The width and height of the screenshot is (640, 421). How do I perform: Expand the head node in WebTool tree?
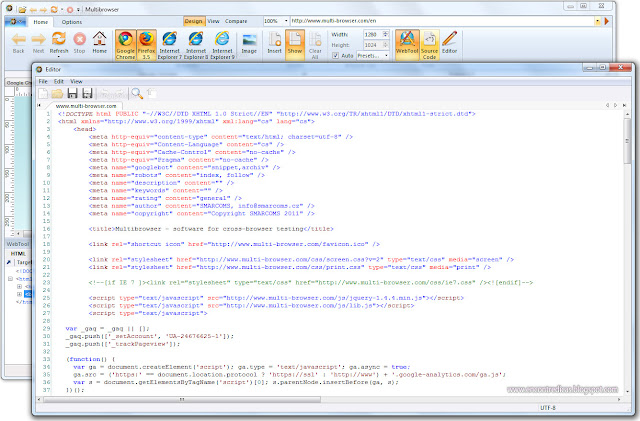coord(19,286)
